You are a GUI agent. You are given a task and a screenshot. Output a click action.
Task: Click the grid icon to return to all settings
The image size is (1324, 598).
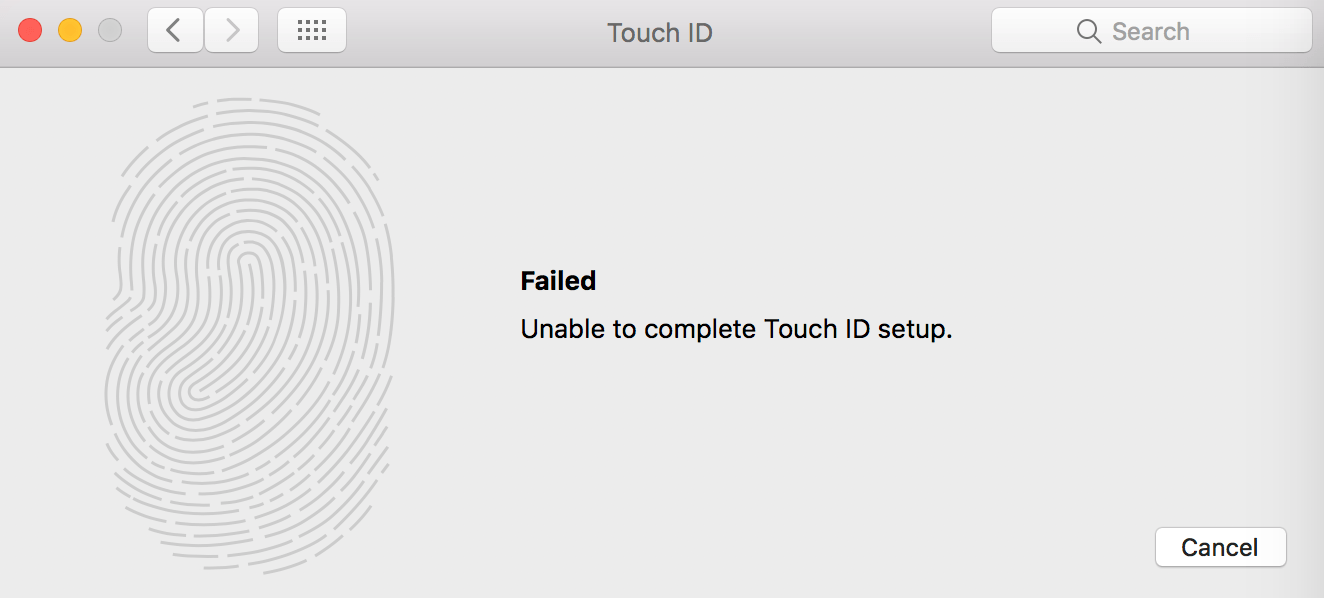pyautogui.click(x=311, y=30)
